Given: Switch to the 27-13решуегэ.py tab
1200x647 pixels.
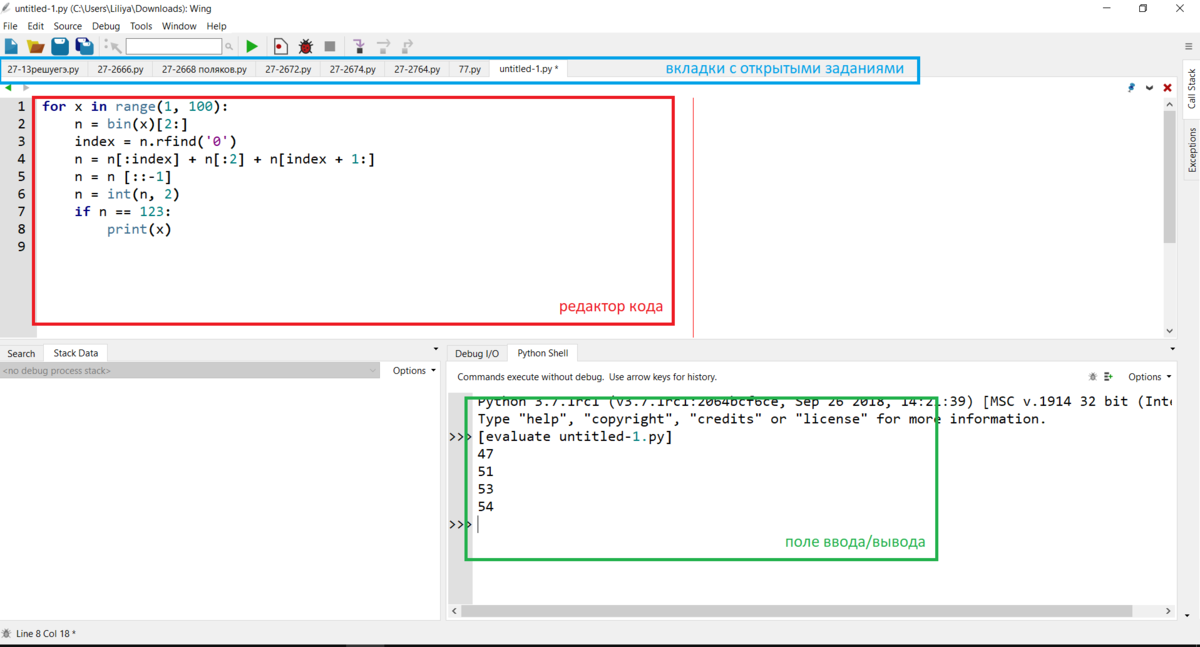Looking at the screenshot, I should tap(43, 70).
